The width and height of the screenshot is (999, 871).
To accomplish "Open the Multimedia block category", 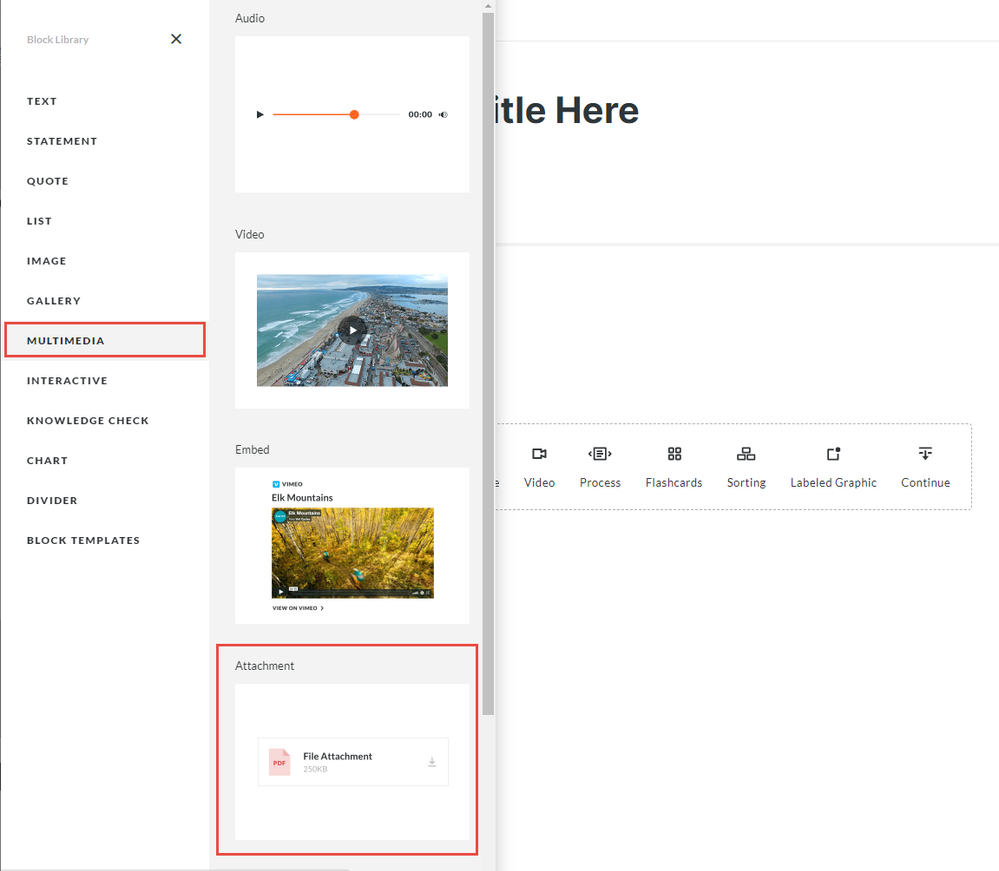I will point(66,341).
